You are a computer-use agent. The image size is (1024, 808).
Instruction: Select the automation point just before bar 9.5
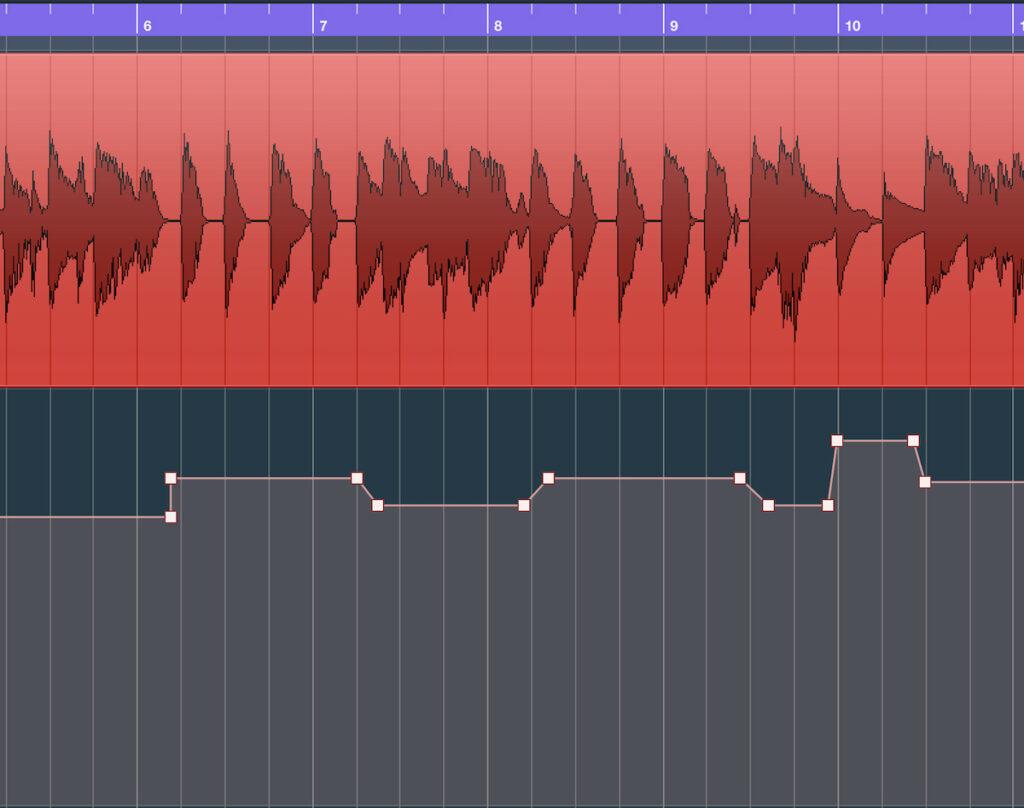tap(739, 479)
